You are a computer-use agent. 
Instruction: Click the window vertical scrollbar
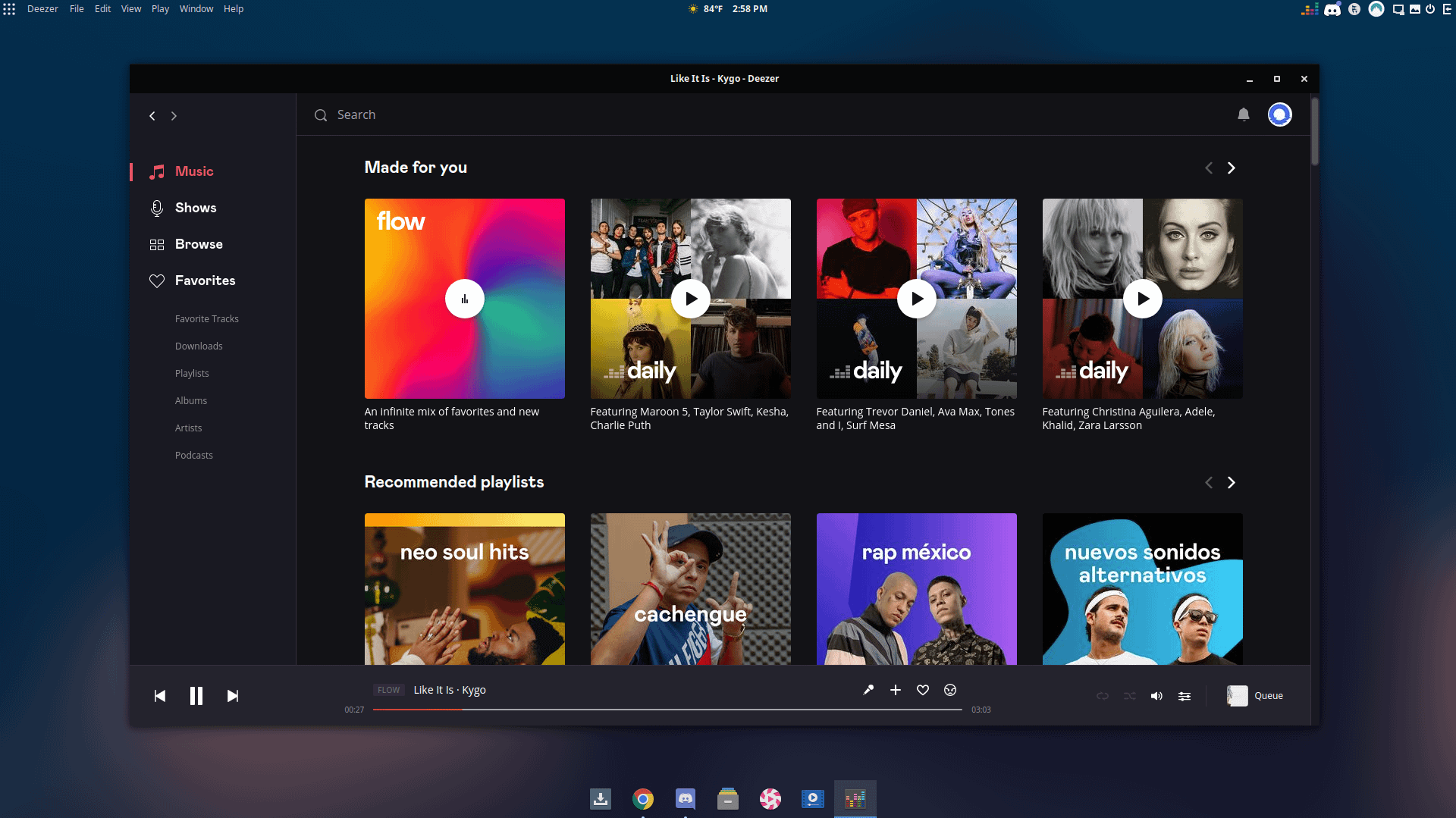[1315, 130]
